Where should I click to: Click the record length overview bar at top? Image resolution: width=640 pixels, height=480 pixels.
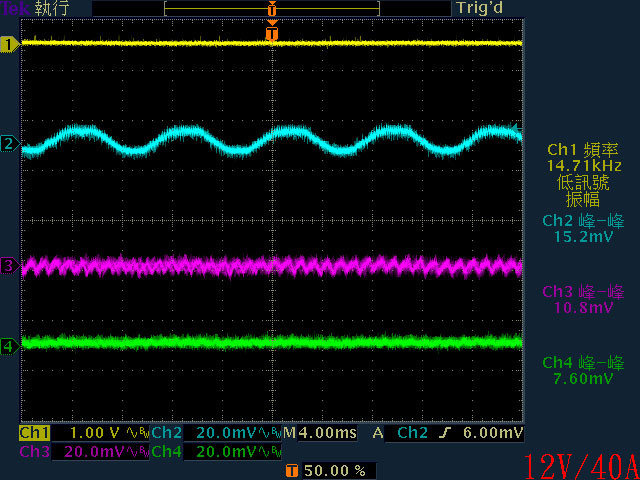[272, 8]
